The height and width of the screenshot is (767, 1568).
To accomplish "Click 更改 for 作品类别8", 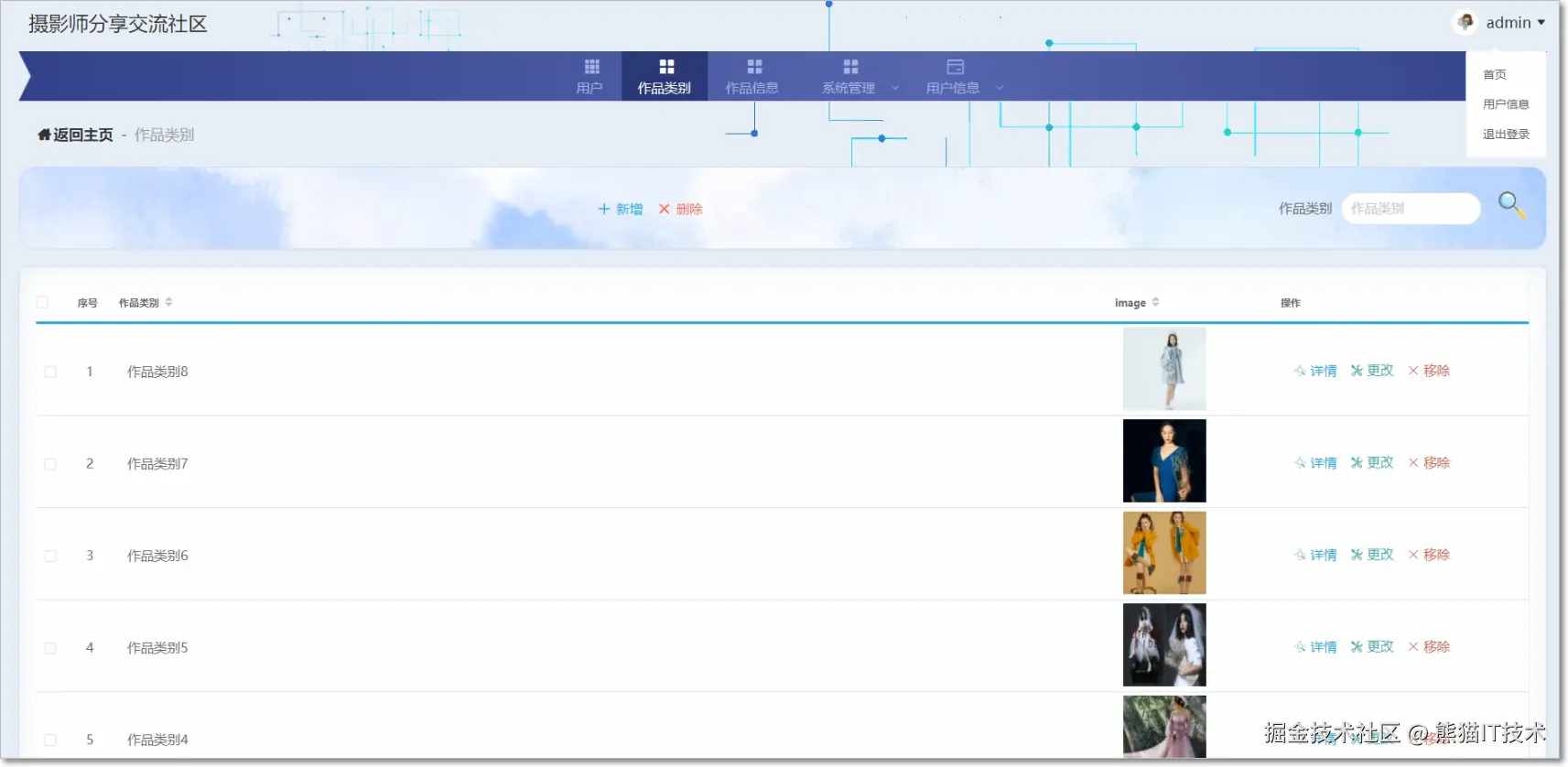I will pos(1372,371).
